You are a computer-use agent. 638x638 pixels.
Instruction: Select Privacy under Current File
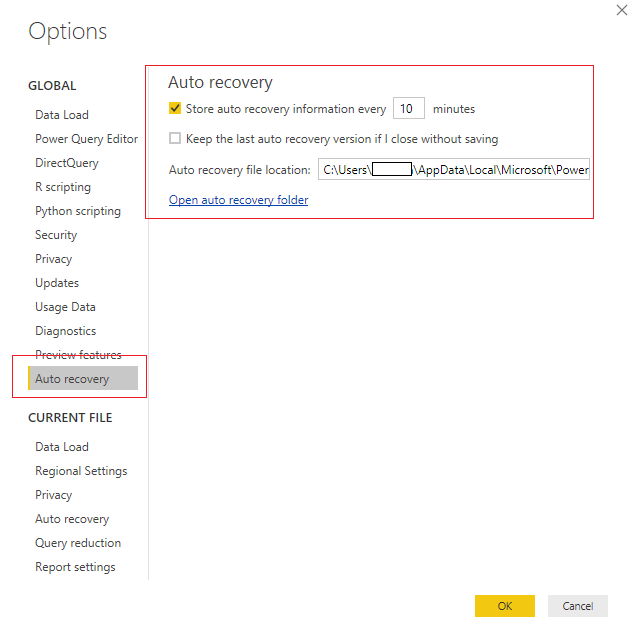pos(54,495)
